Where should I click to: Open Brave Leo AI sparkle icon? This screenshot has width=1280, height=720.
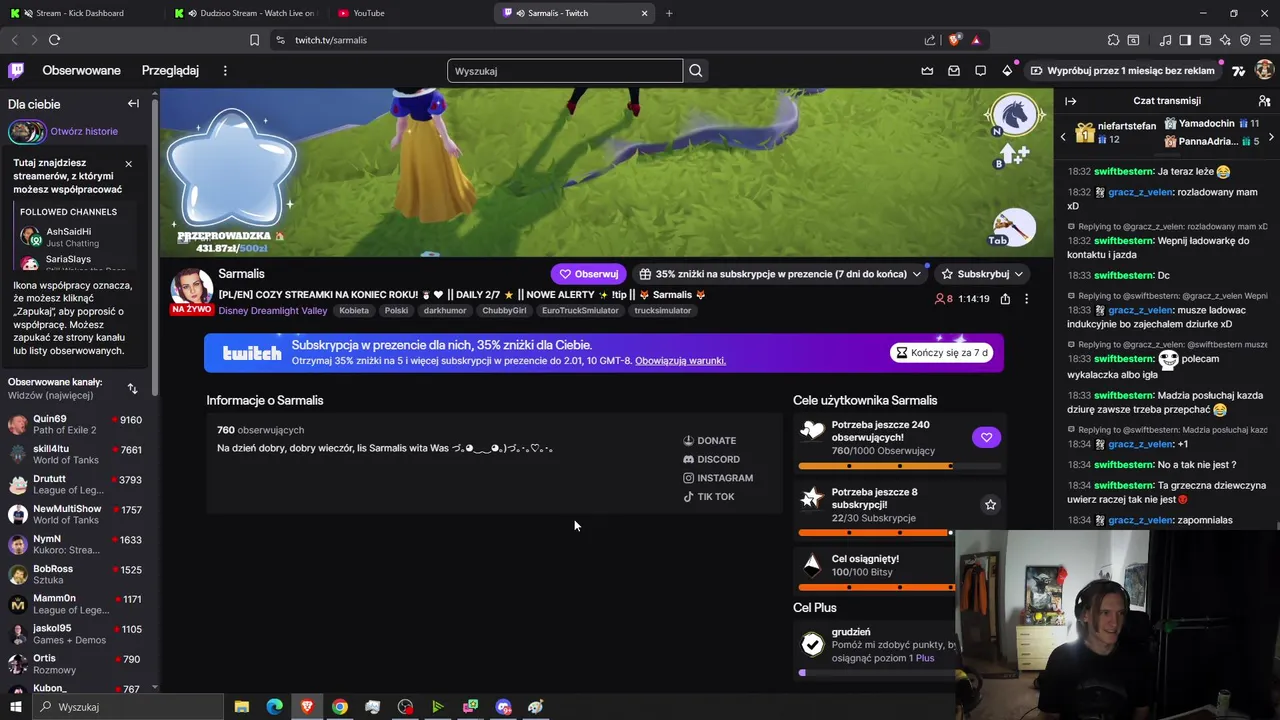coord(1225,40)
